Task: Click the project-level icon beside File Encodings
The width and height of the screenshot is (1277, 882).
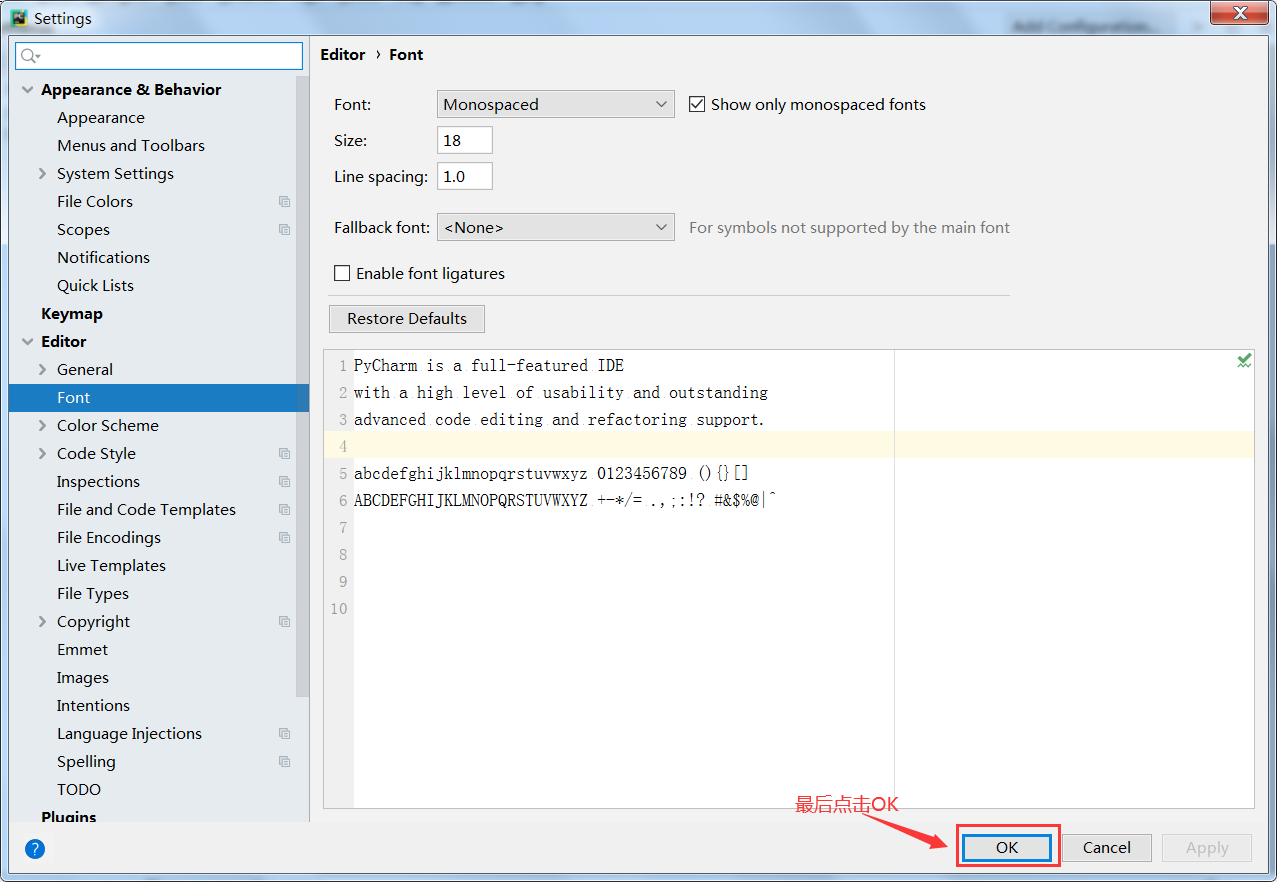Action: point(285,537)
